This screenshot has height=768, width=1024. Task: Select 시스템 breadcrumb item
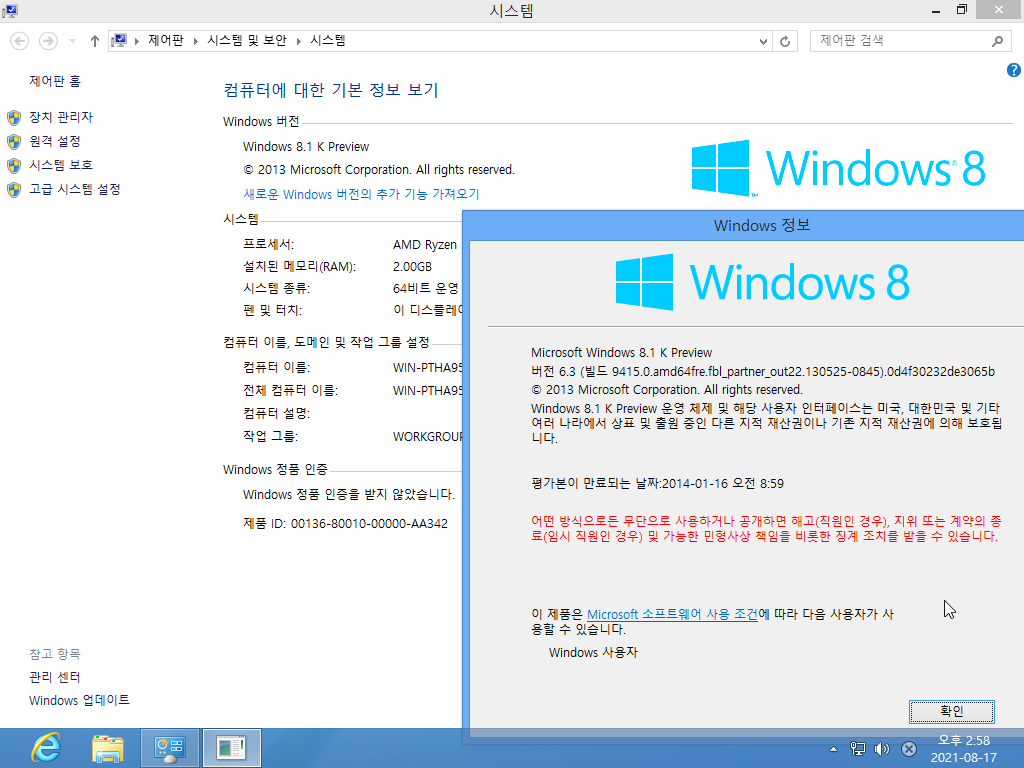[x=328, y=40]
